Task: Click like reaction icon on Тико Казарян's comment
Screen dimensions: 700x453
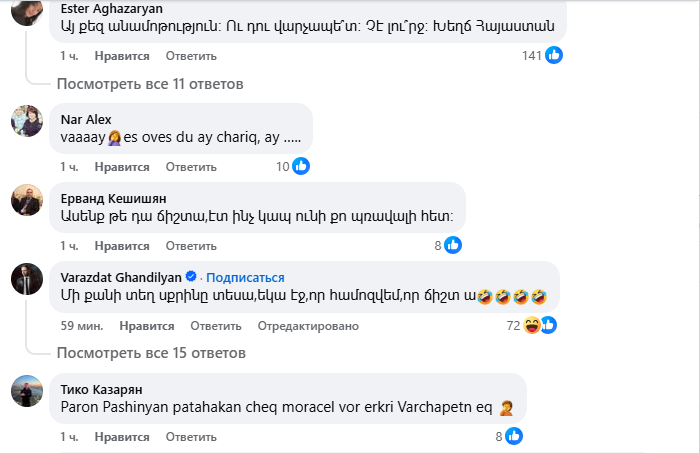Action: [514, 436]
